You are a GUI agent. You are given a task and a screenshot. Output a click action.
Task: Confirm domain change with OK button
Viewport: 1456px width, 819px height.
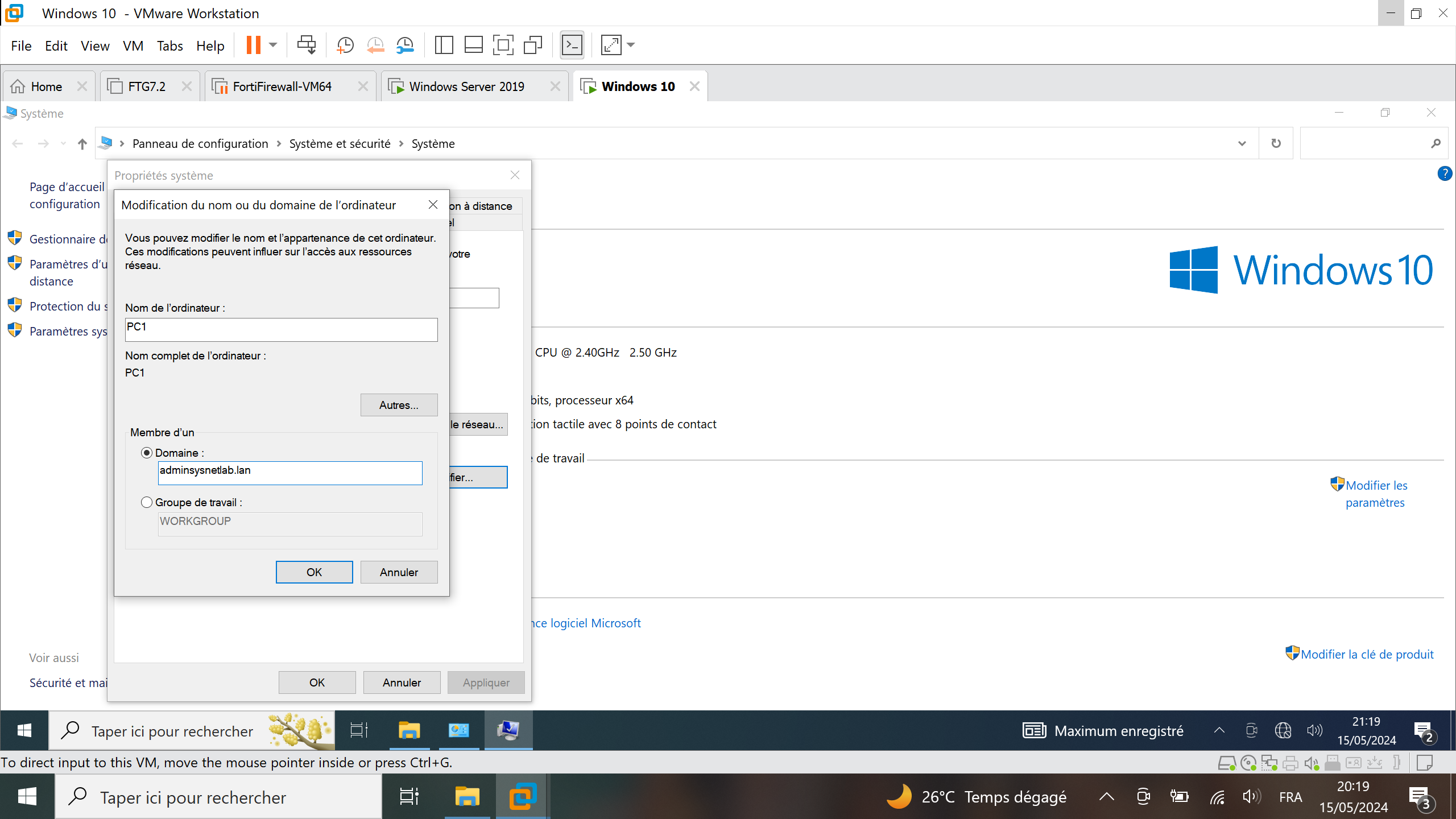click(x=314, y=572)
